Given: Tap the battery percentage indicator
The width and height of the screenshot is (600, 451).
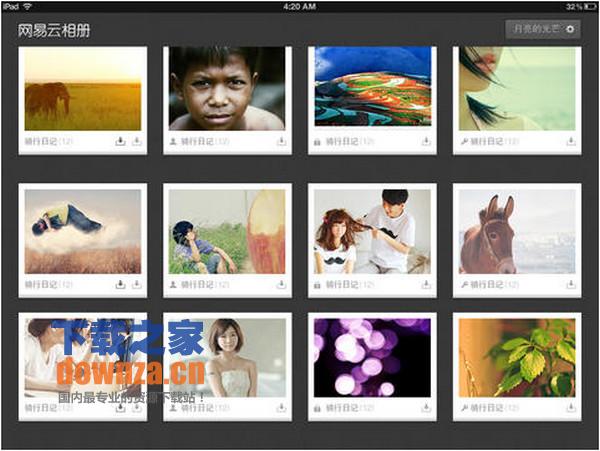Looking at the screenshot, I should pos(574,7).
